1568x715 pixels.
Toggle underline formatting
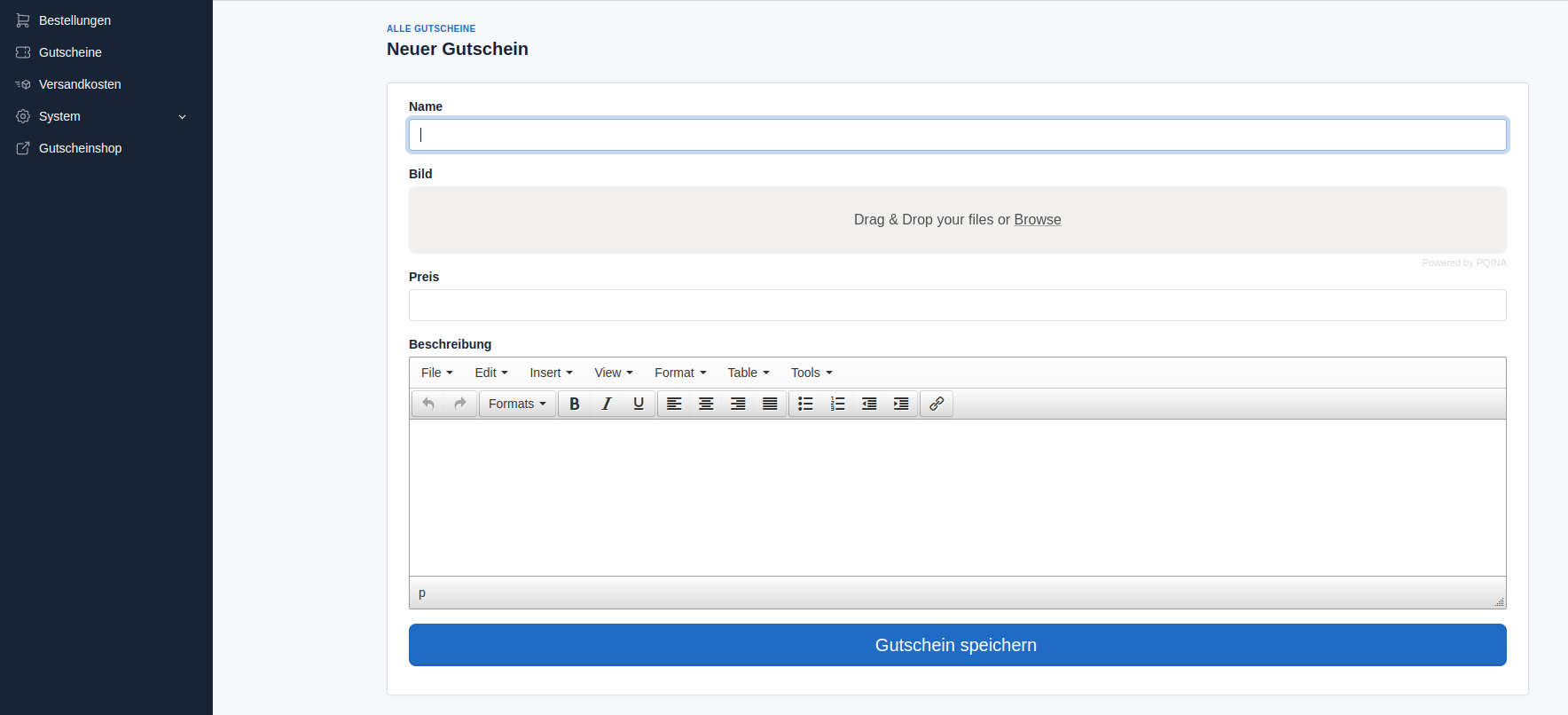639,404
